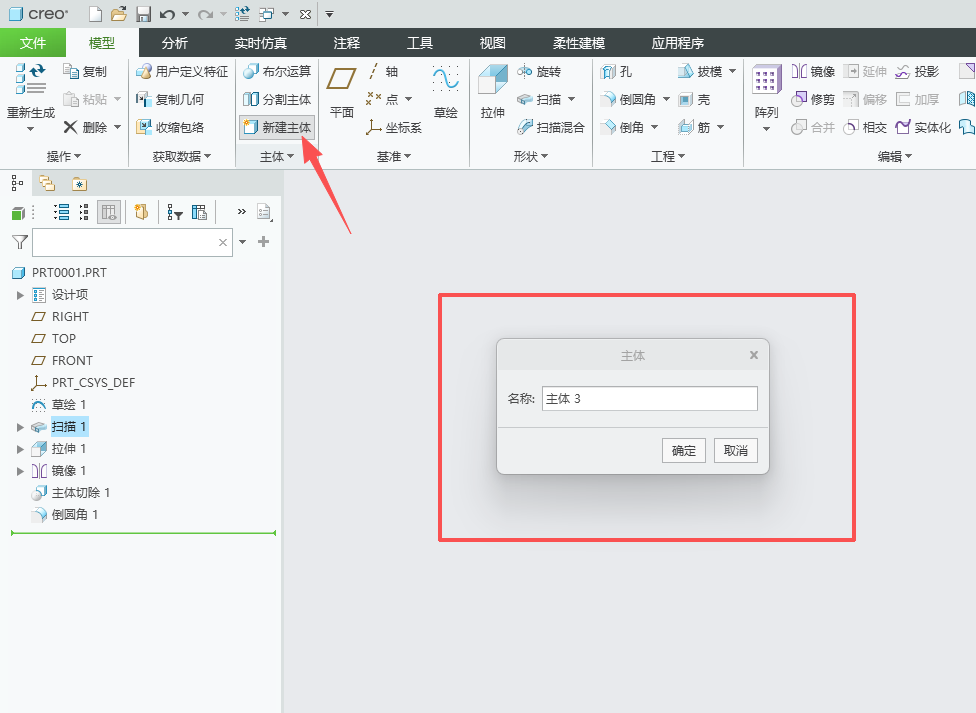Click the 相交 Intersect tool
The height and width of the screenshot is (713, 976).
coord(865,127)
